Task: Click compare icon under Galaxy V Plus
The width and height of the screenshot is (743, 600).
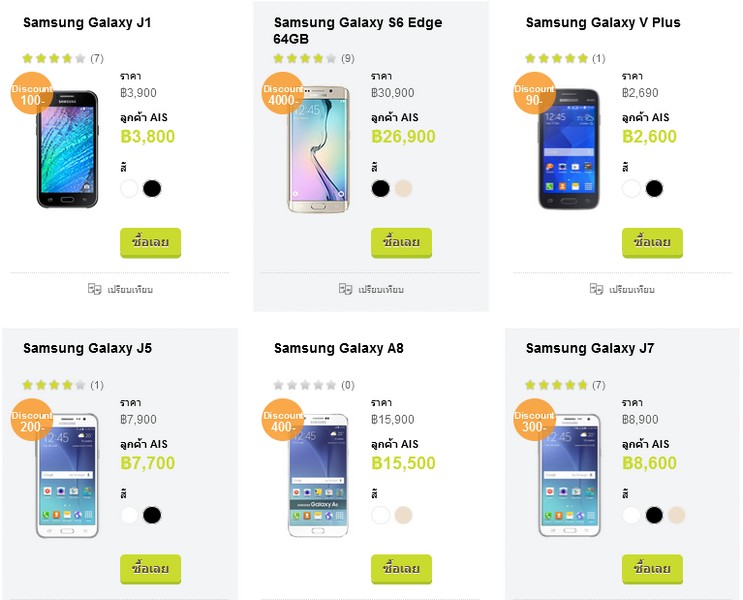Action: click(597, 289)
